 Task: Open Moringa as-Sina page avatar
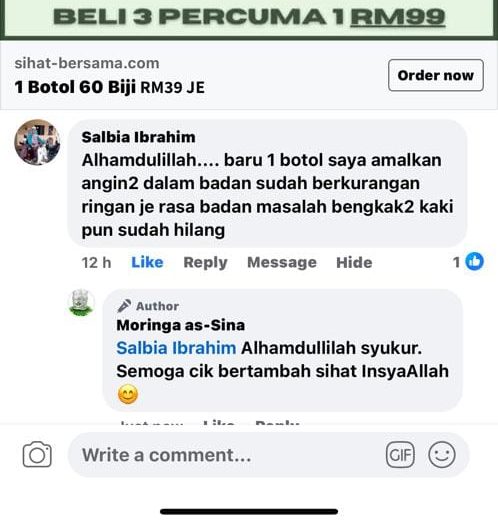81,302
